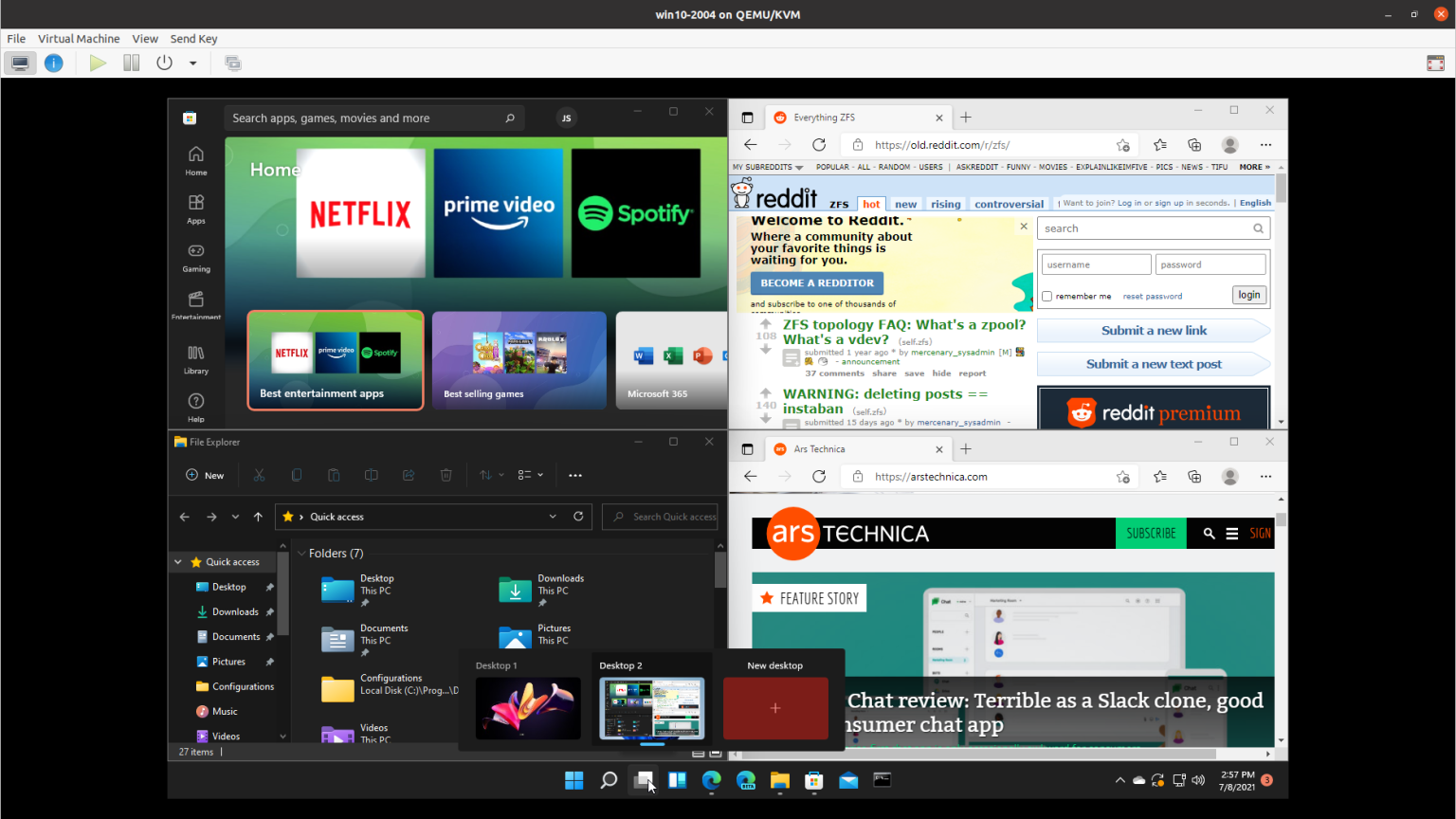Collapse the Folders (7) section in File Explorer

pyautogui.click(x=302, y=553)
